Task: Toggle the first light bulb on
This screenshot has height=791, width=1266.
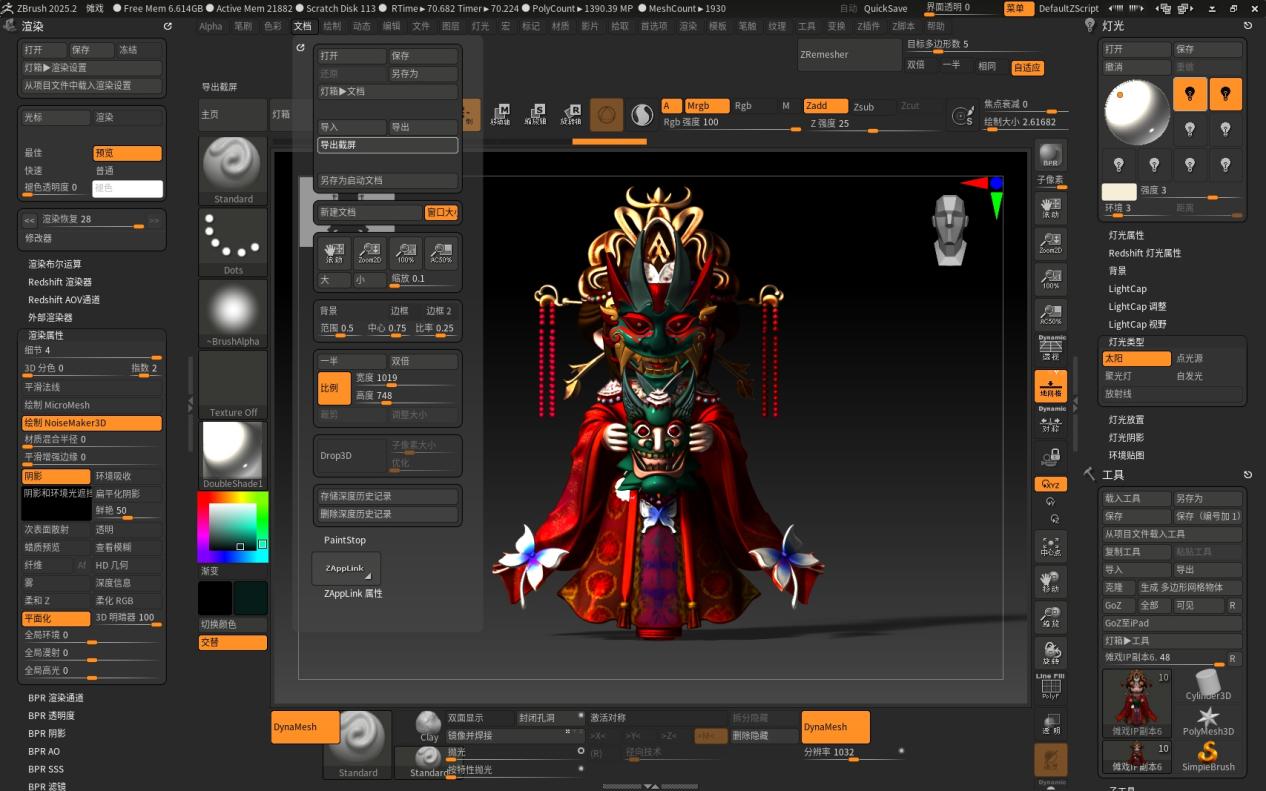Action: pos(1189,94)
